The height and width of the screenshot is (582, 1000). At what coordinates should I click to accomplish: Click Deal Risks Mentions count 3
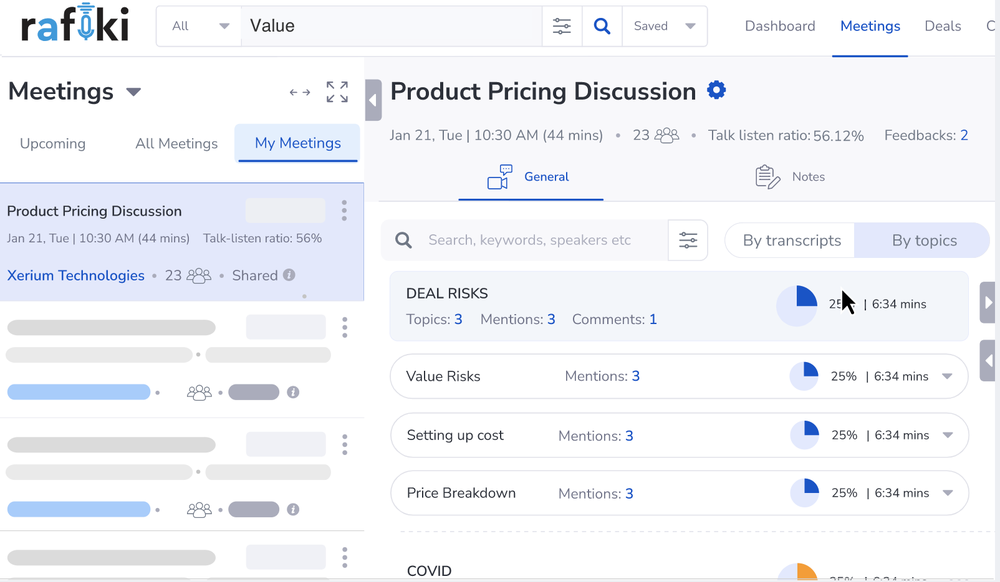coord(551,319)
